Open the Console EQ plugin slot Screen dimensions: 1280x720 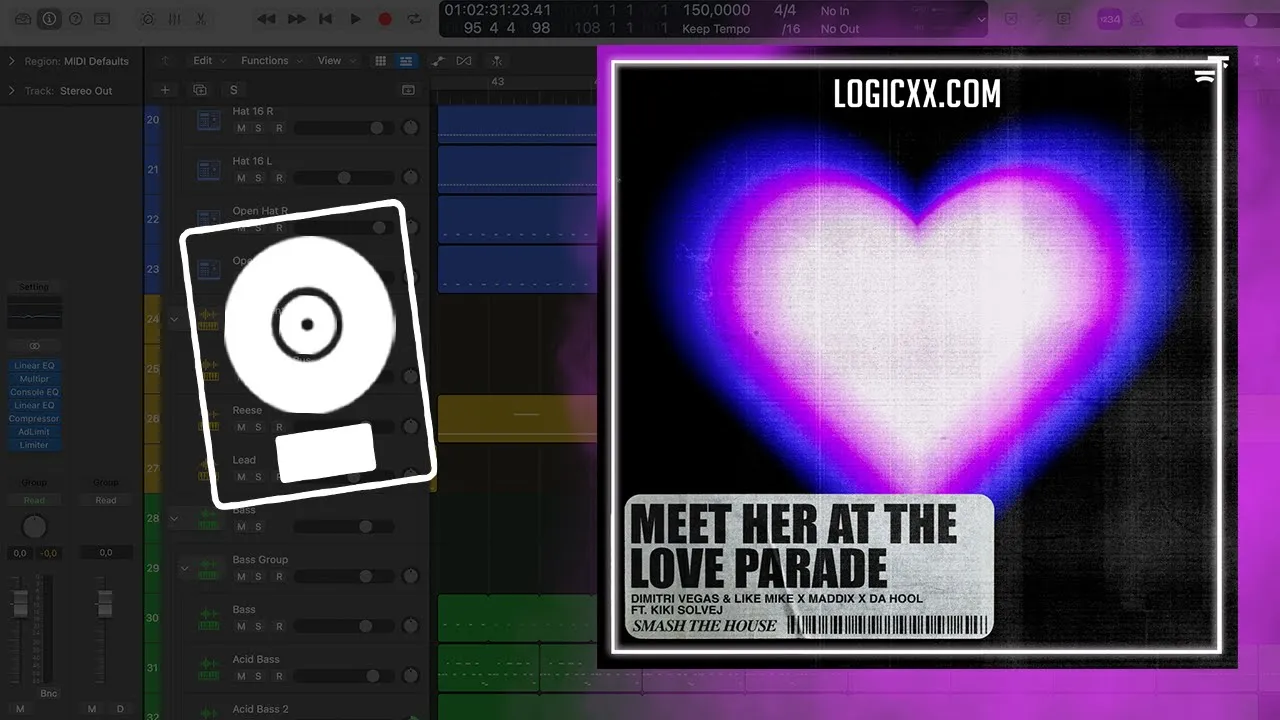[x=34, y=392]
